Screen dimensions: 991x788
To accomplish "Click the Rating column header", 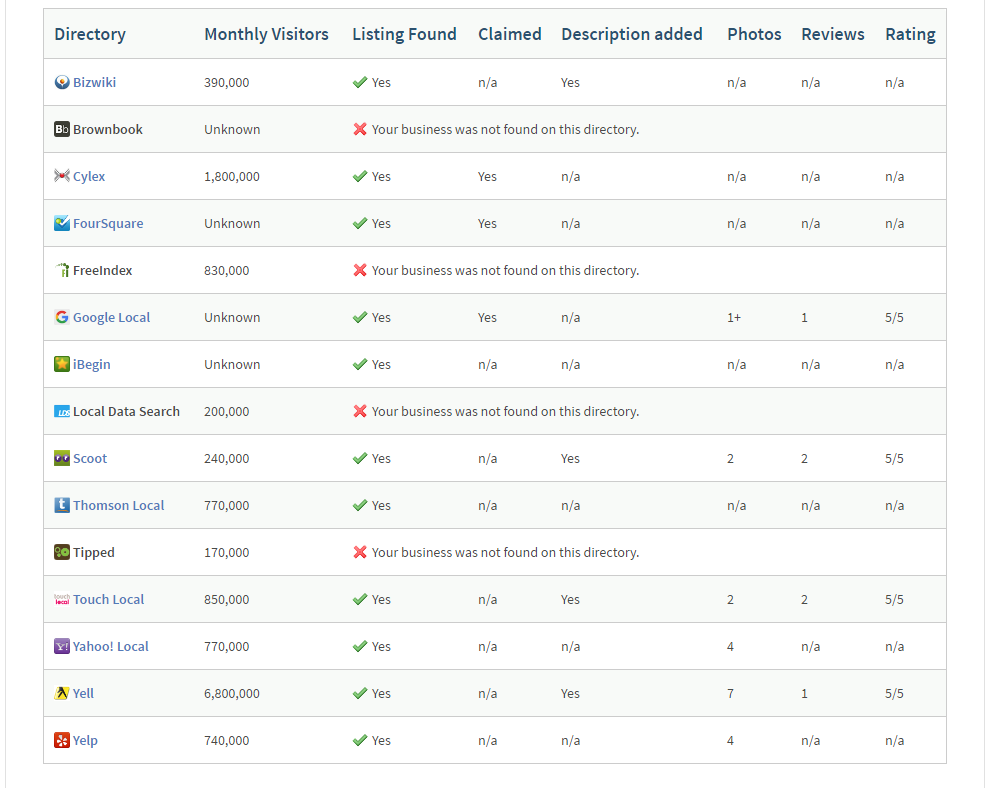I will click(x=910, y=34).
